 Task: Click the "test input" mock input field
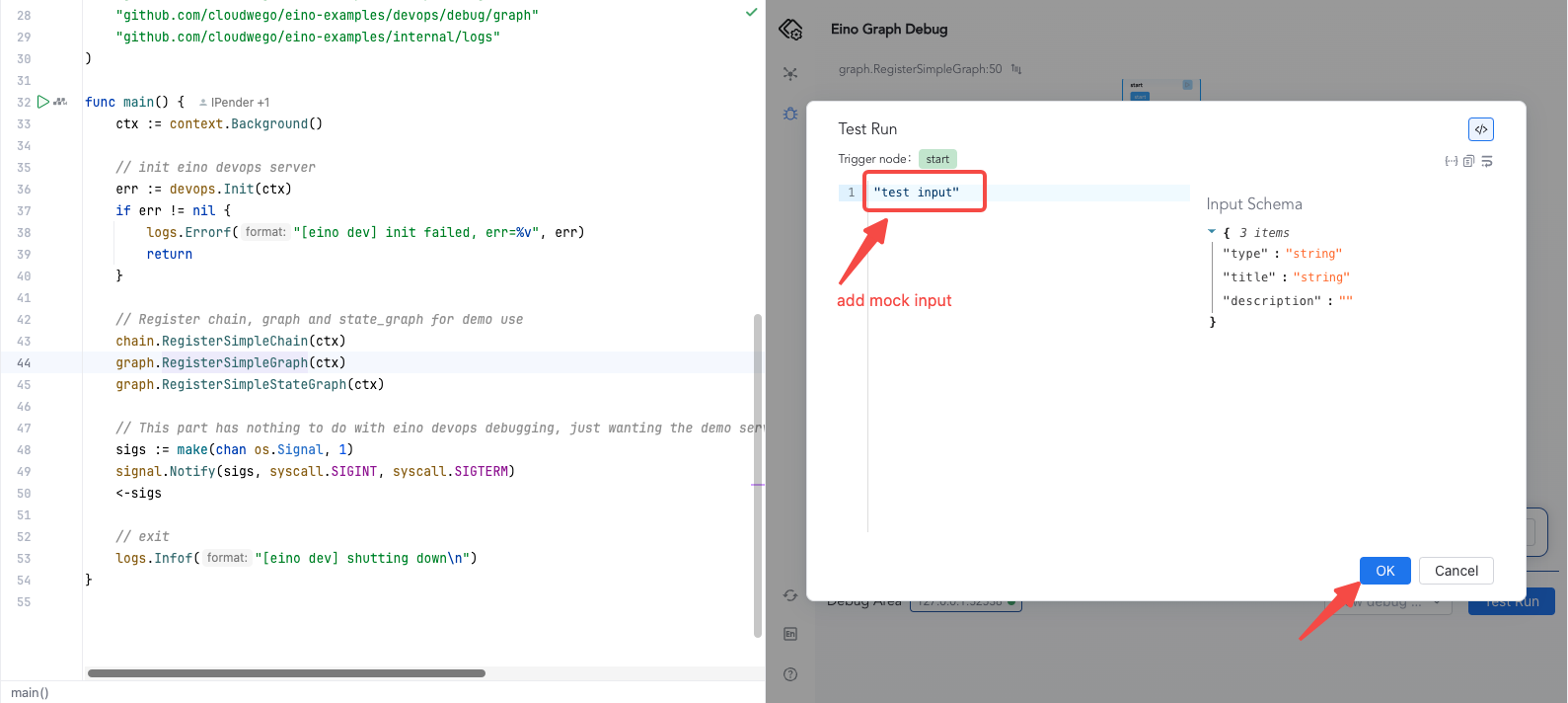[x=917, y=193]
